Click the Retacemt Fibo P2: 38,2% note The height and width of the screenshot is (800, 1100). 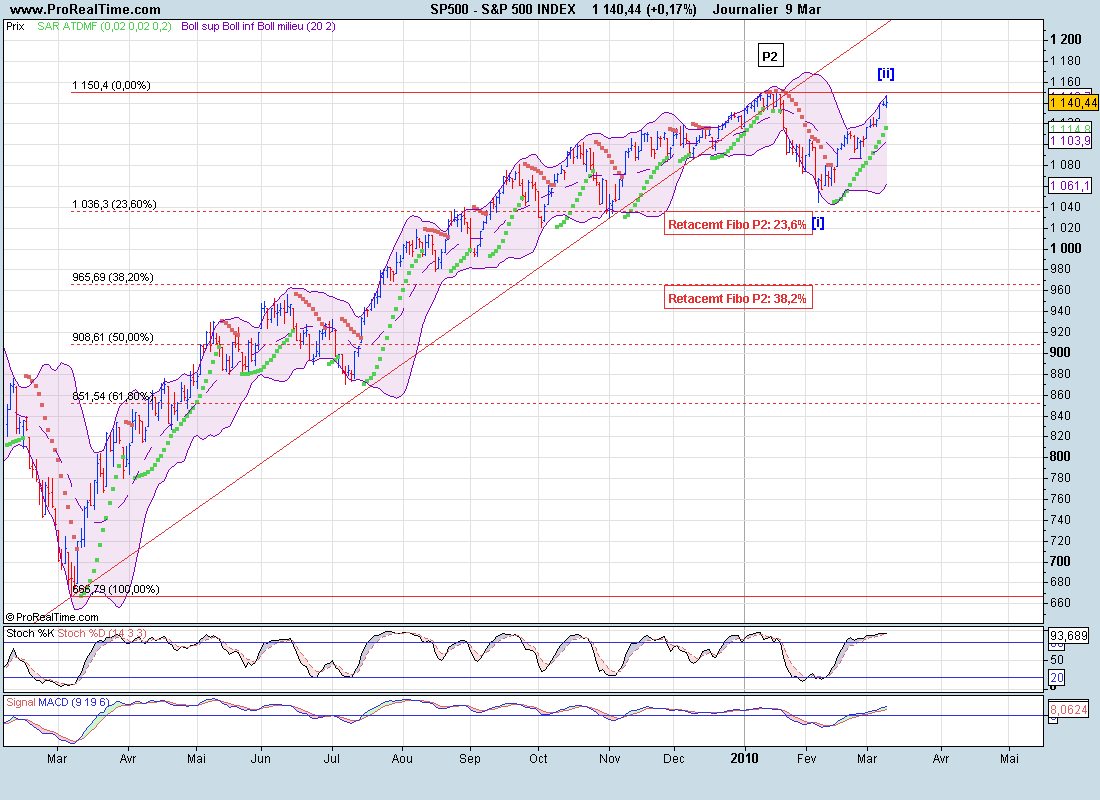coord(737,298)
